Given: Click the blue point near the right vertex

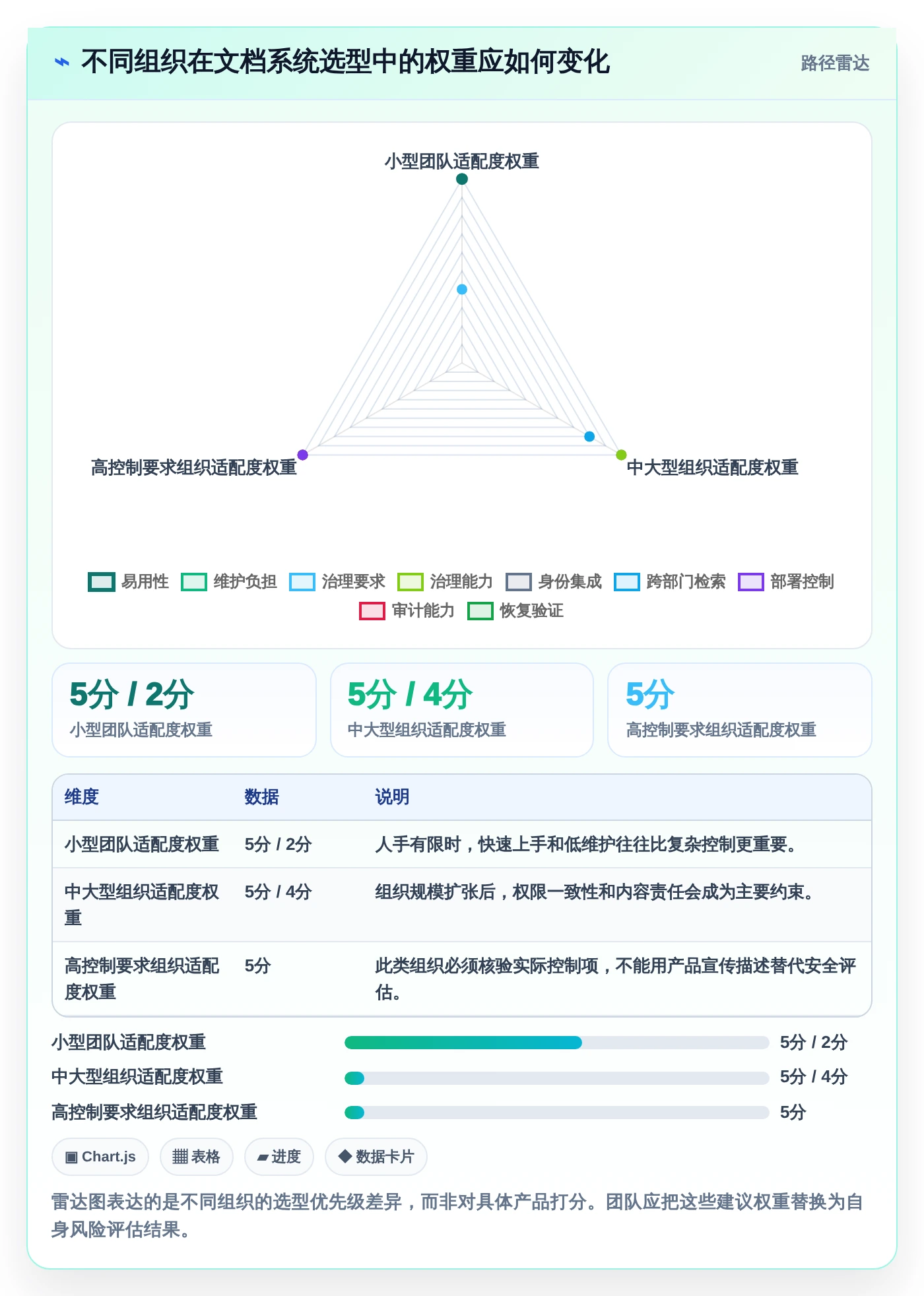Looking at the screenshot, I should (589, 436).
